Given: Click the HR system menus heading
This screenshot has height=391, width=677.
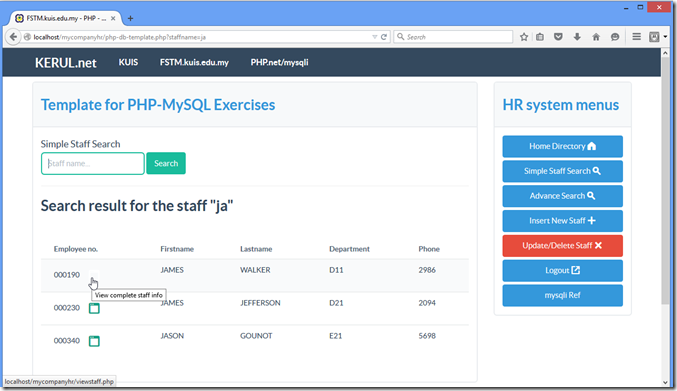Looking at the screenshot, I should tap(560, 105).
